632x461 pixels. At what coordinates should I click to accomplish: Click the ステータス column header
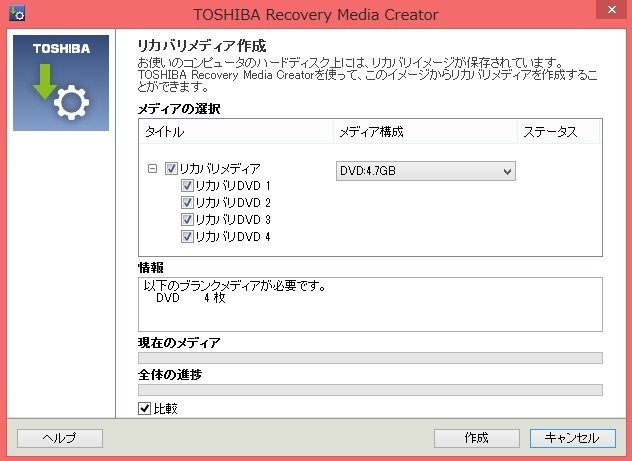click(x=559, y=132)
